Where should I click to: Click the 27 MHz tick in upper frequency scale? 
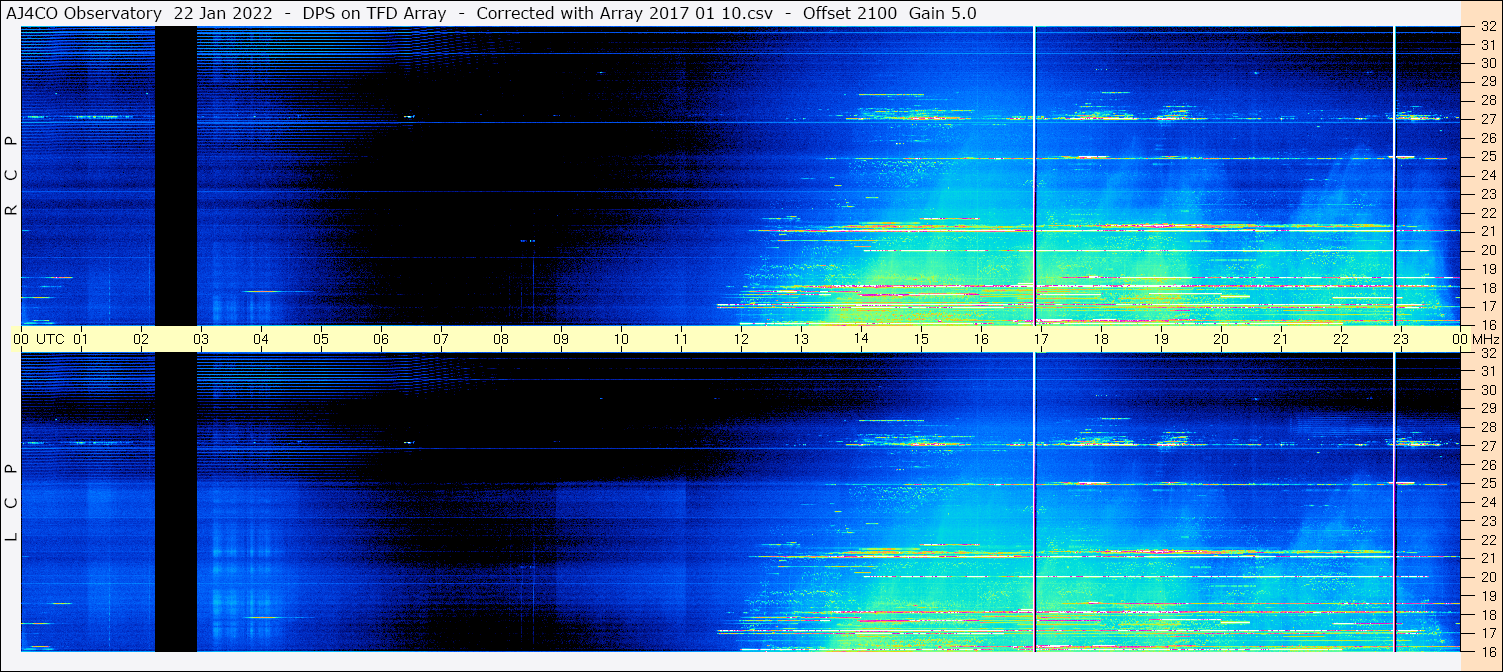1487,118
